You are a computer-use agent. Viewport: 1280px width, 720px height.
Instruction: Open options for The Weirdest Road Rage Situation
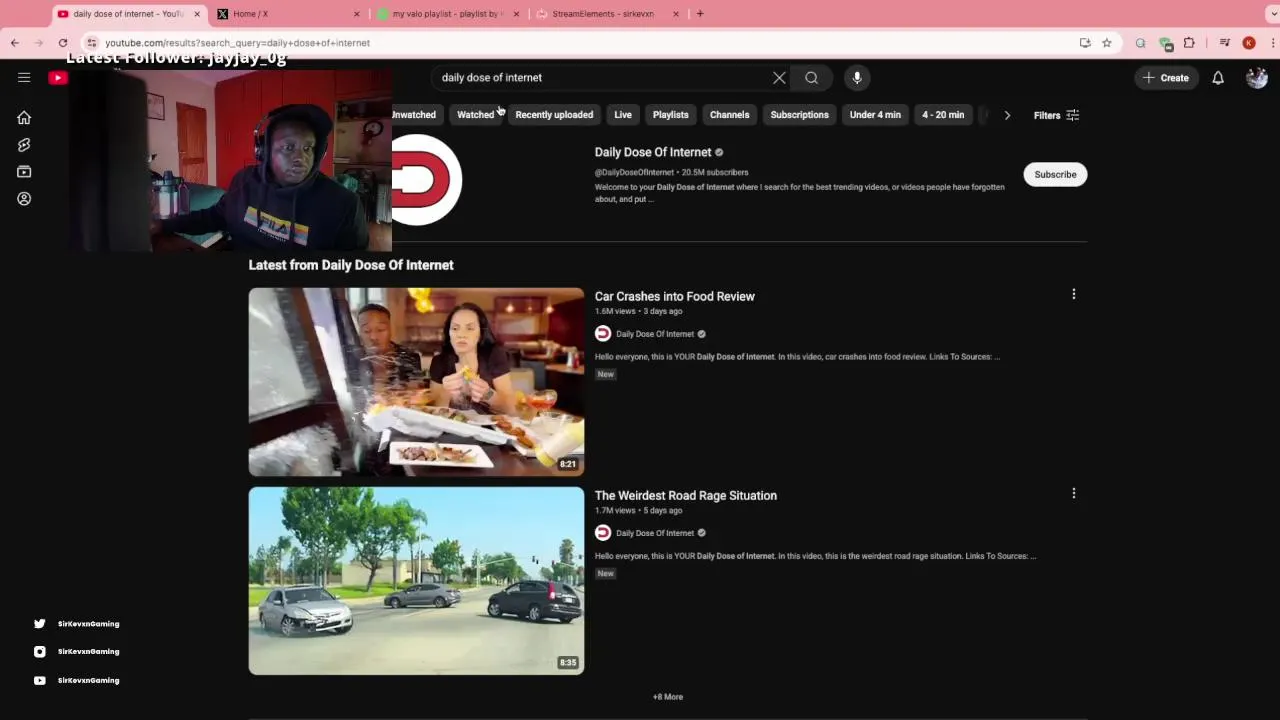click(x=1074, y=493)
